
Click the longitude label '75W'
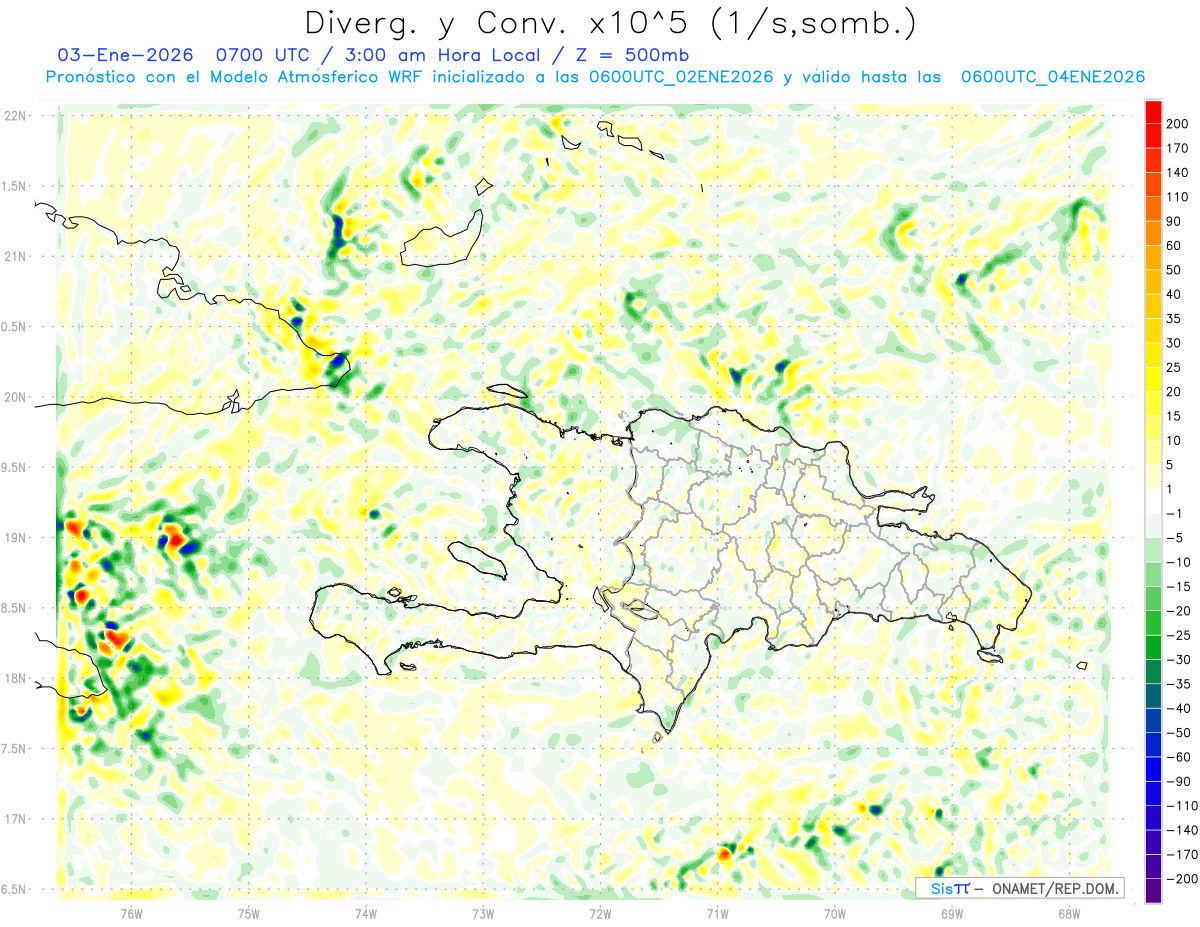tap(249, 913)
